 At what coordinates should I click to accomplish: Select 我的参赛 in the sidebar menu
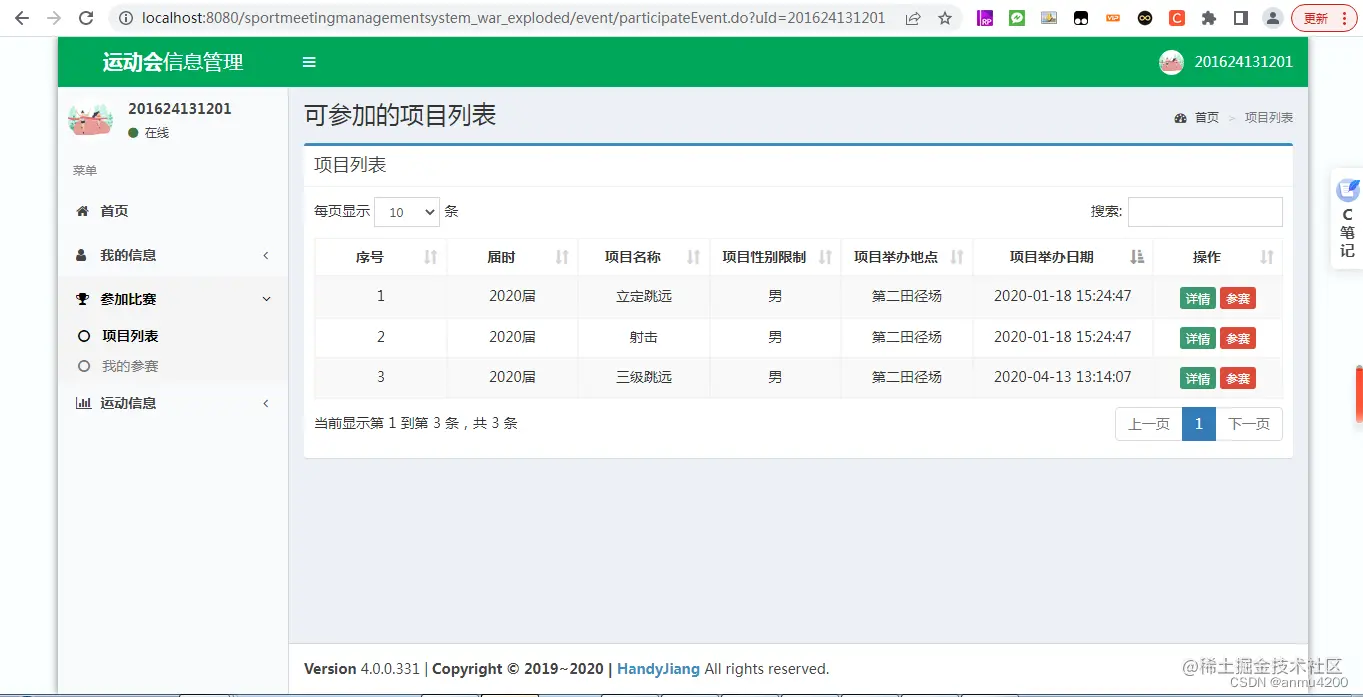(128, 366)
